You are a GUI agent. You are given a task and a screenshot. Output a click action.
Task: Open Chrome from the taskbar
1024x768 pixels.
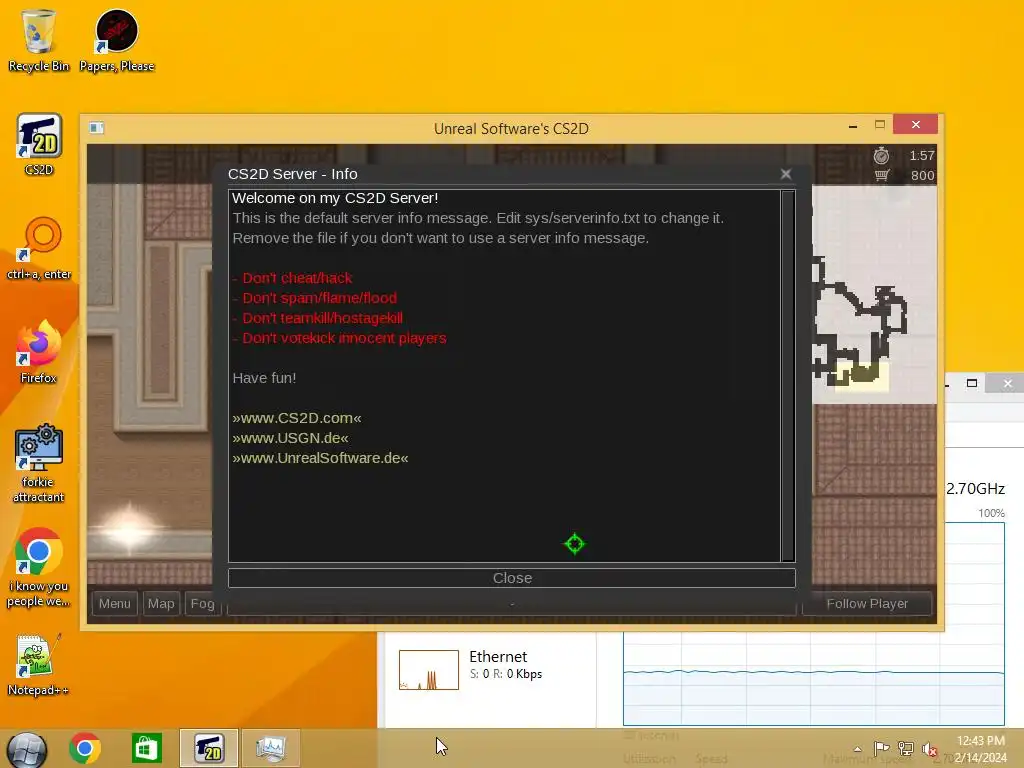pyautogui.click(x=85, y=748)
